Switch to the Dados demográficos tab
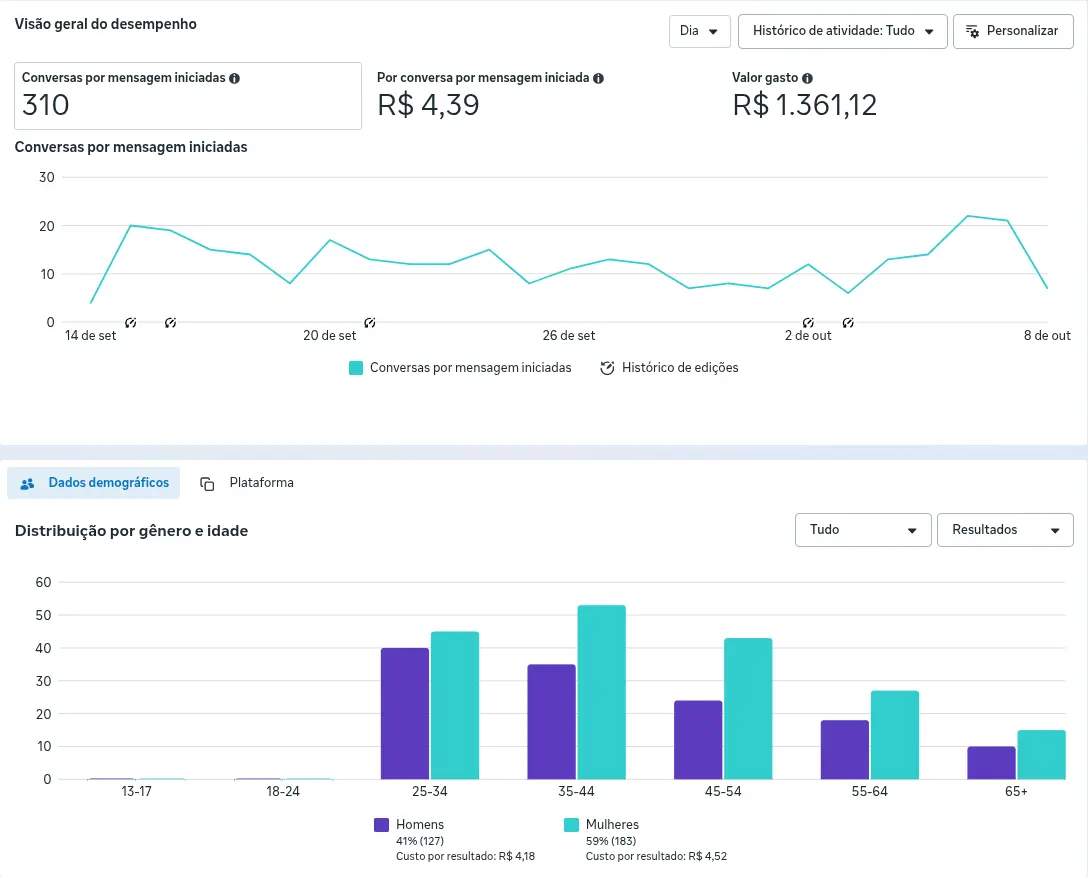 coord(94,483)
